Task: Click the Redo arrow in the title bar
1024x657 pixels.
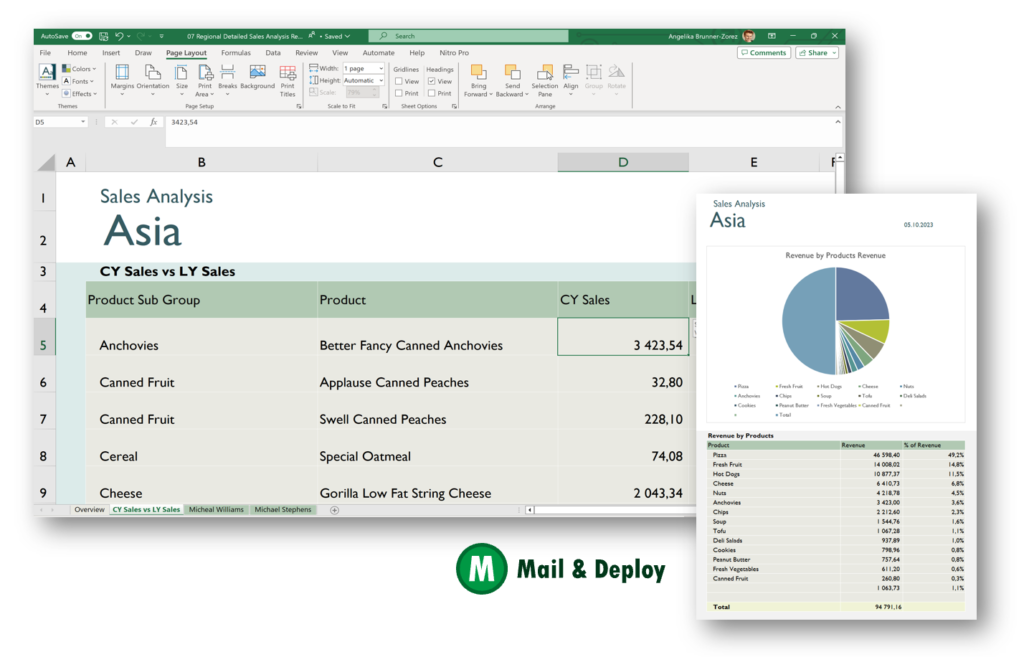Action: click(x=140, y=36)
